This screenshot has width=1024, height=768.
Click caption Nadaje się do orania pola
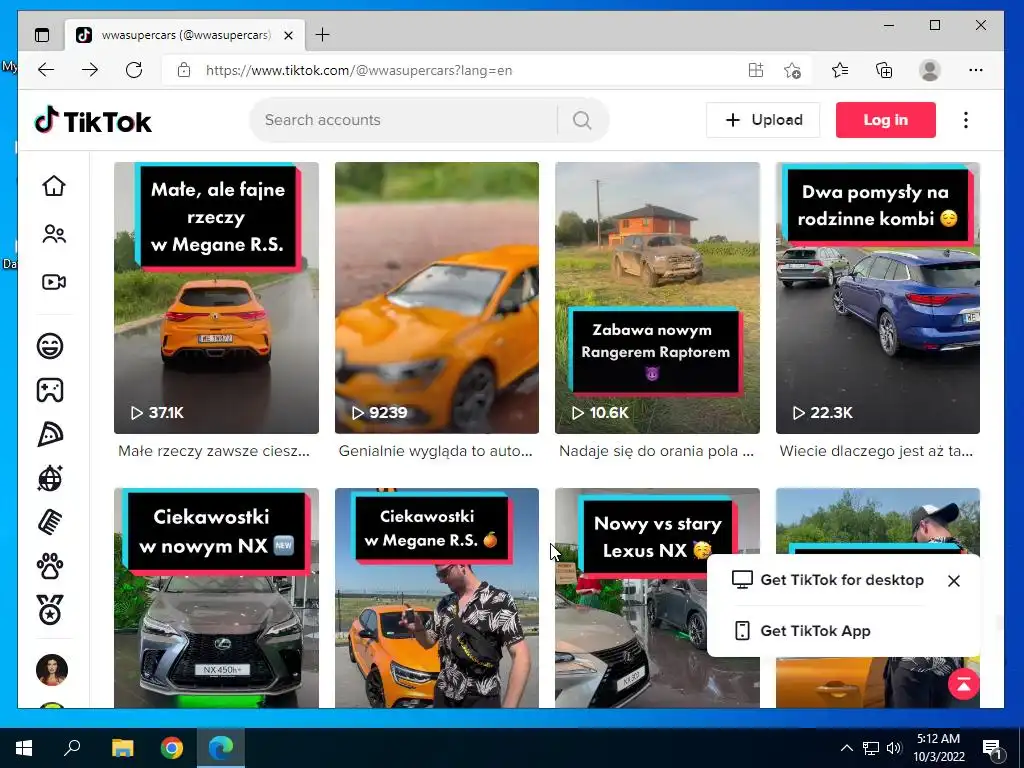click(x=656, y=451)
